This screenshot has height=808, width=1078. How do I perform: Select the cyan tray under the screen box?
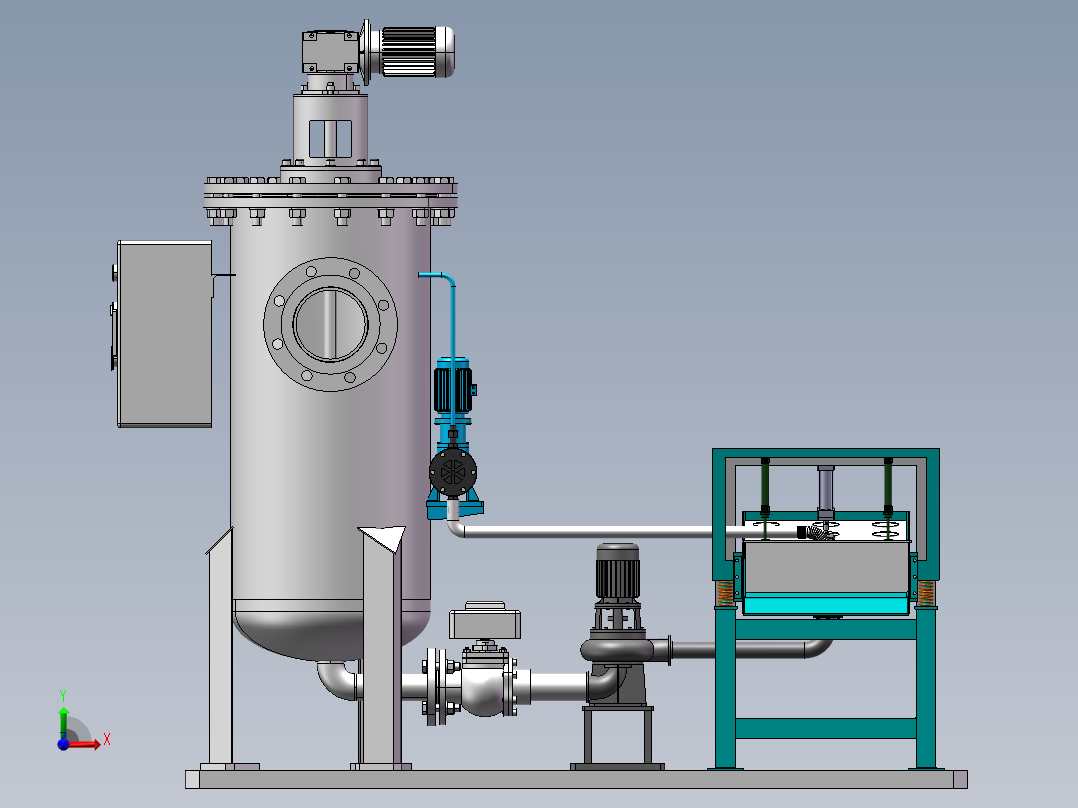[827, 604]
